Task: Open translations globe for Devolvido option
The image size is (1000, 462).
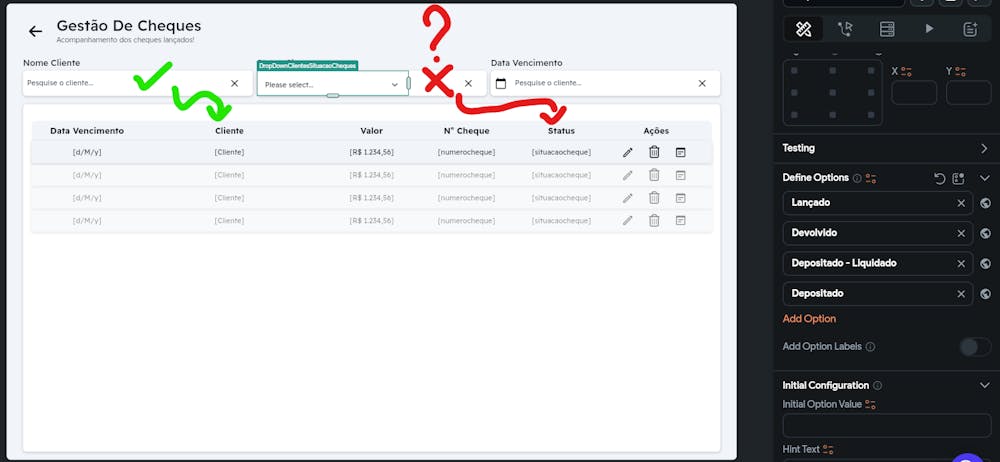Action: pyautogui.click(x=985, y=234)
